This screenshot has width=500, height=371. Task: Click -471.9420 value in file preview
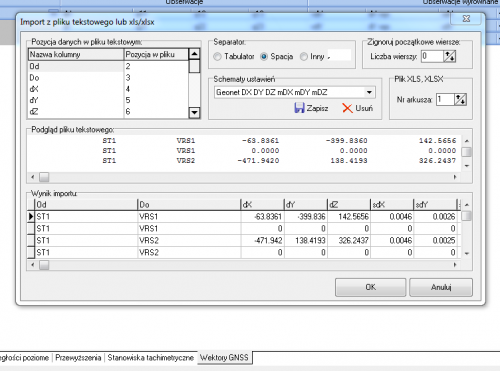(258, 161)
